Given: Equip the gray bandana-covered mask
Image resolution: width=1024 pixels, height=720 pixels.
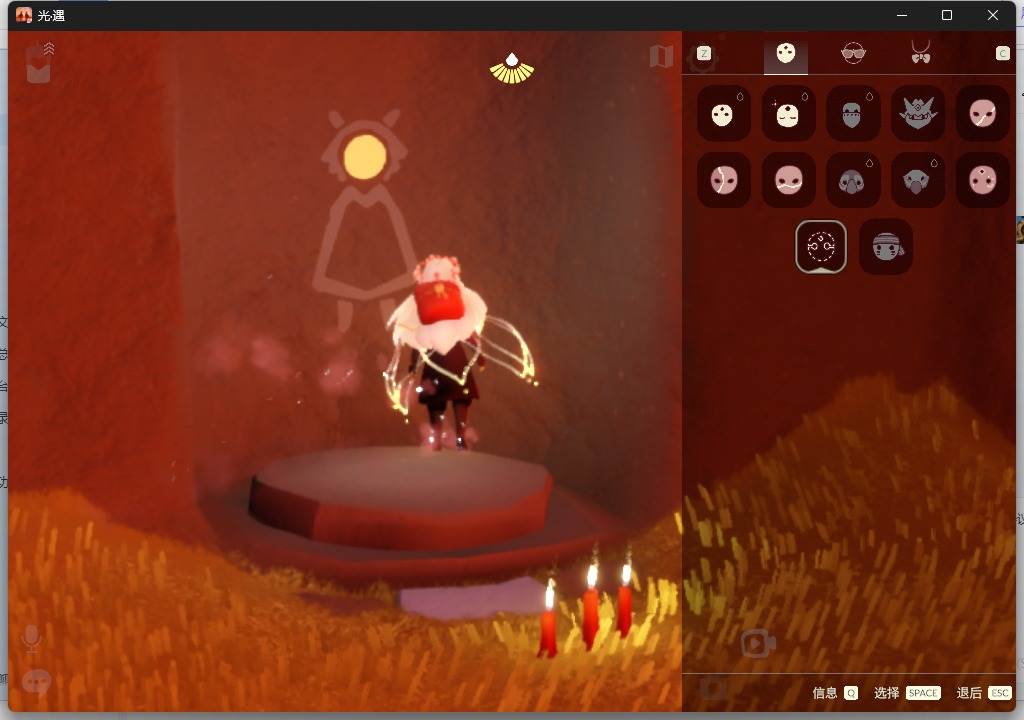Looking at the screenshot, I should click(853, 113).
